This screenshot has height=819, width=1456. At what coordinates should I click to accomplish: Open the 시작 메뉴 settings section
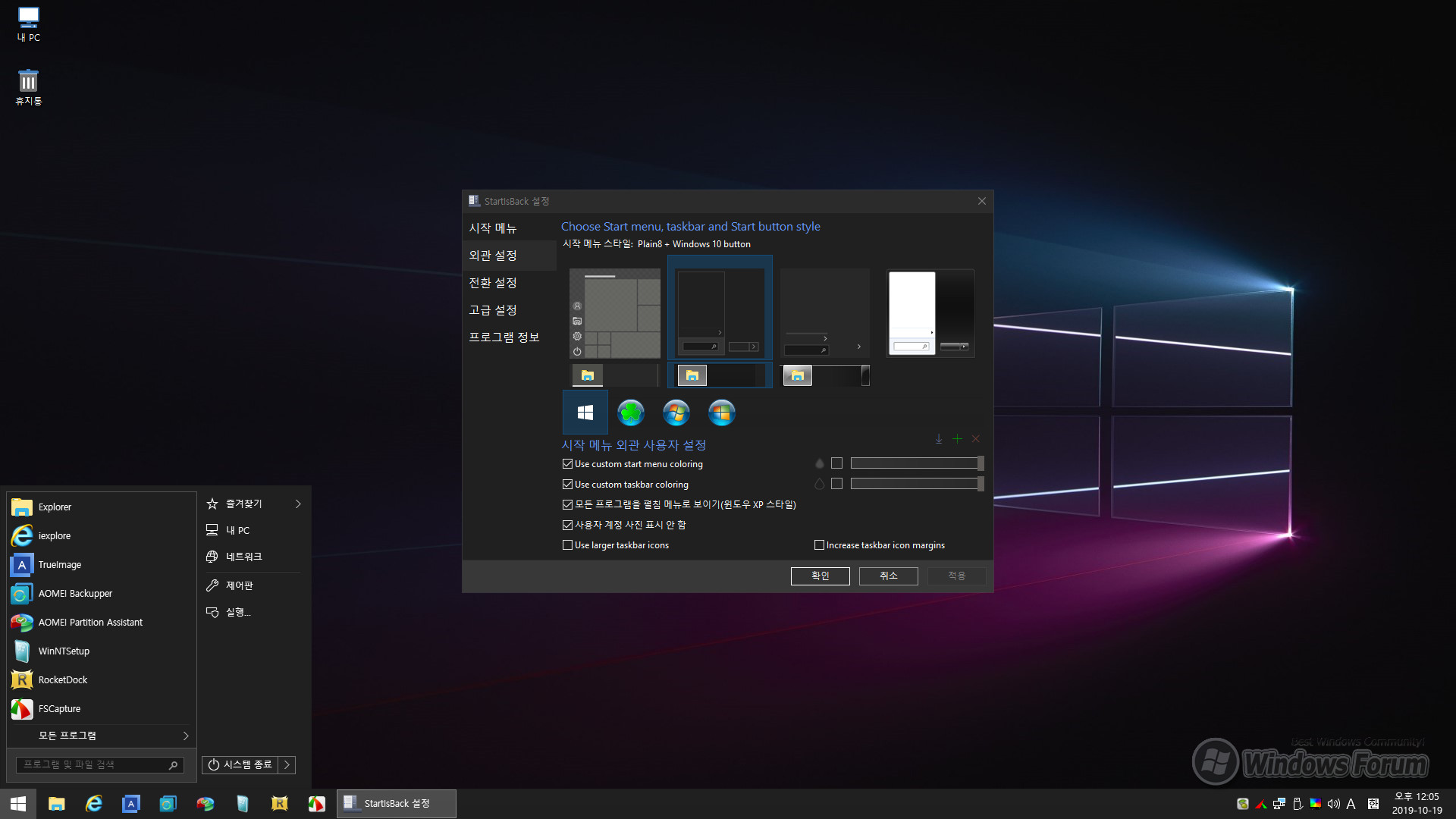tap(510, 228)
